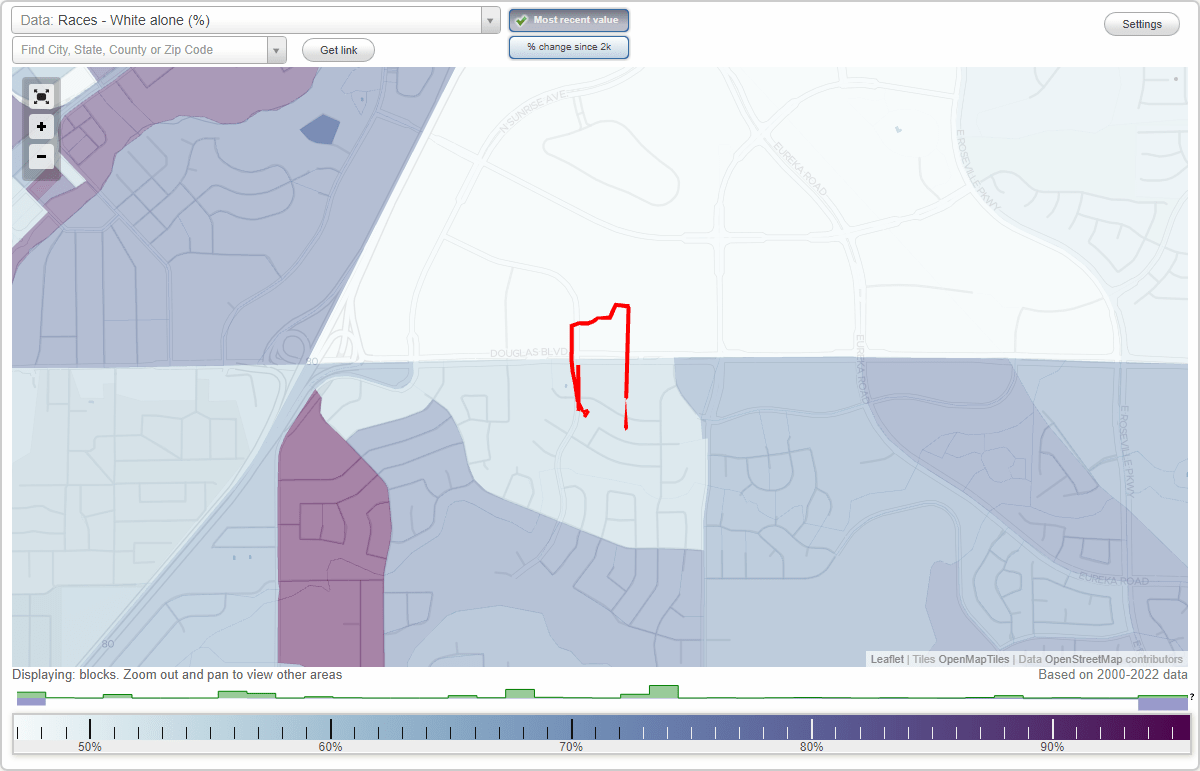Zoom out using the minus icon
Screen dimensions: 1200x771
pos(41,157)
